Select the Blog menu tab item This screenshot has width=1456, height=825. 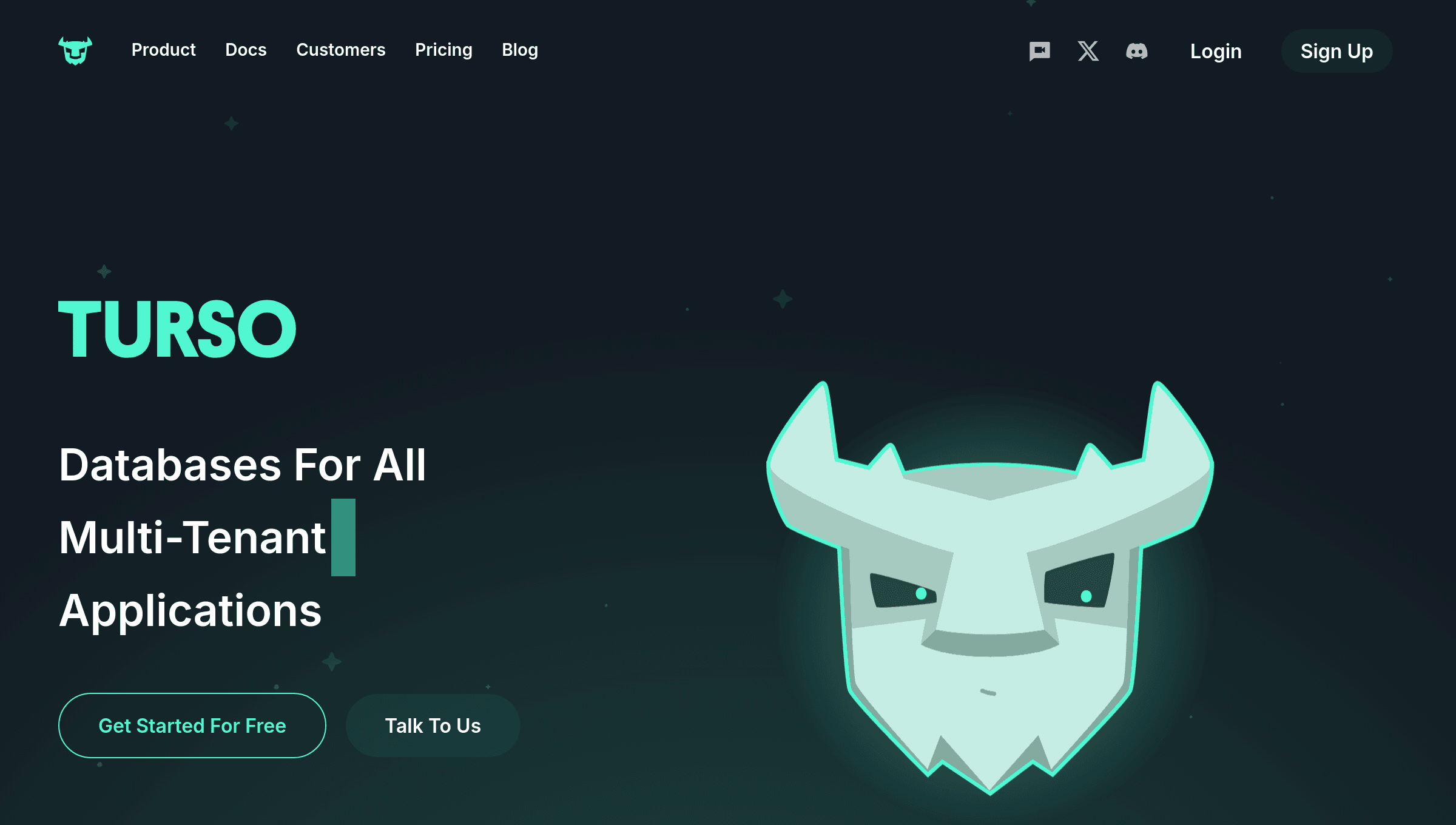click(x=519, y=50)
